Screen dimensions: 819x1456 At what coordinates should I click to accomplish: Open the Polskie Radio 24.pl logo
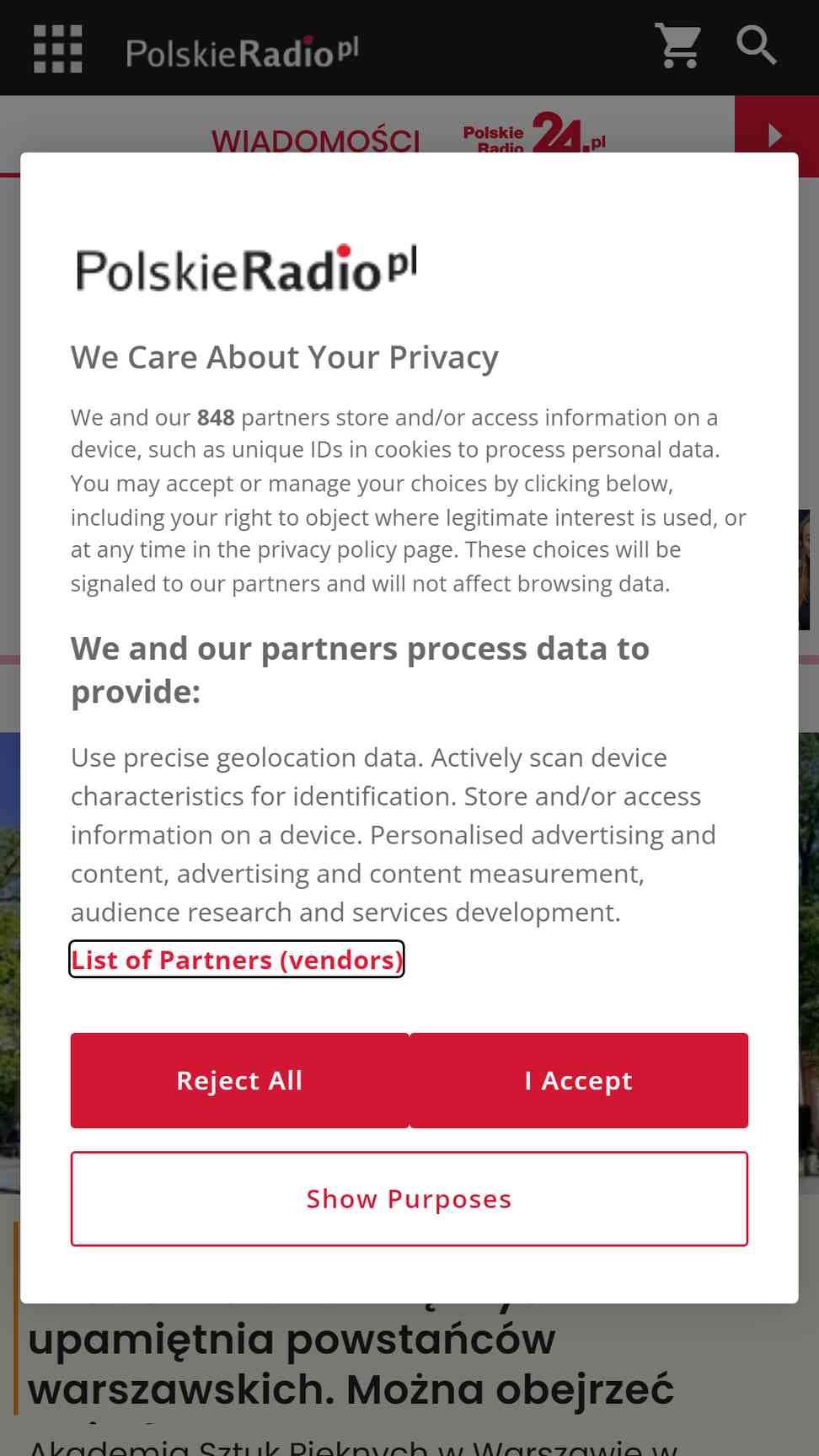pyautogui.click(x=534, y=133)
